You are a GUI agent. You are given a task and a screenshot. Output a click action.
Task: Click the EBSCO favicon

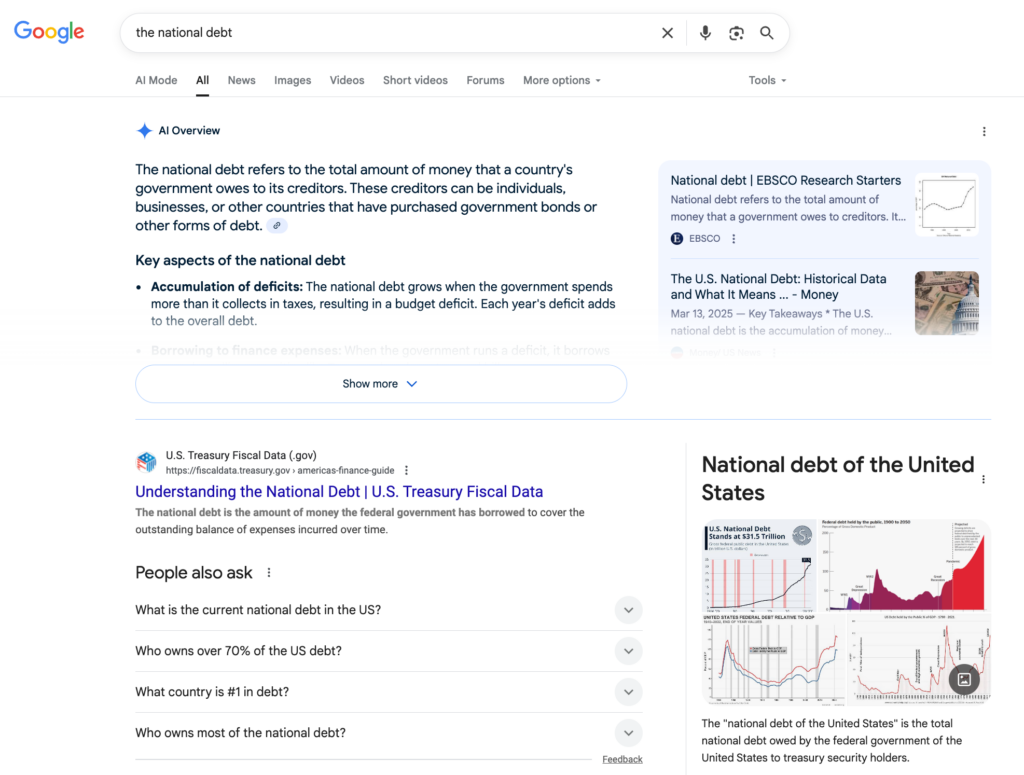click(x=677, y=239)
